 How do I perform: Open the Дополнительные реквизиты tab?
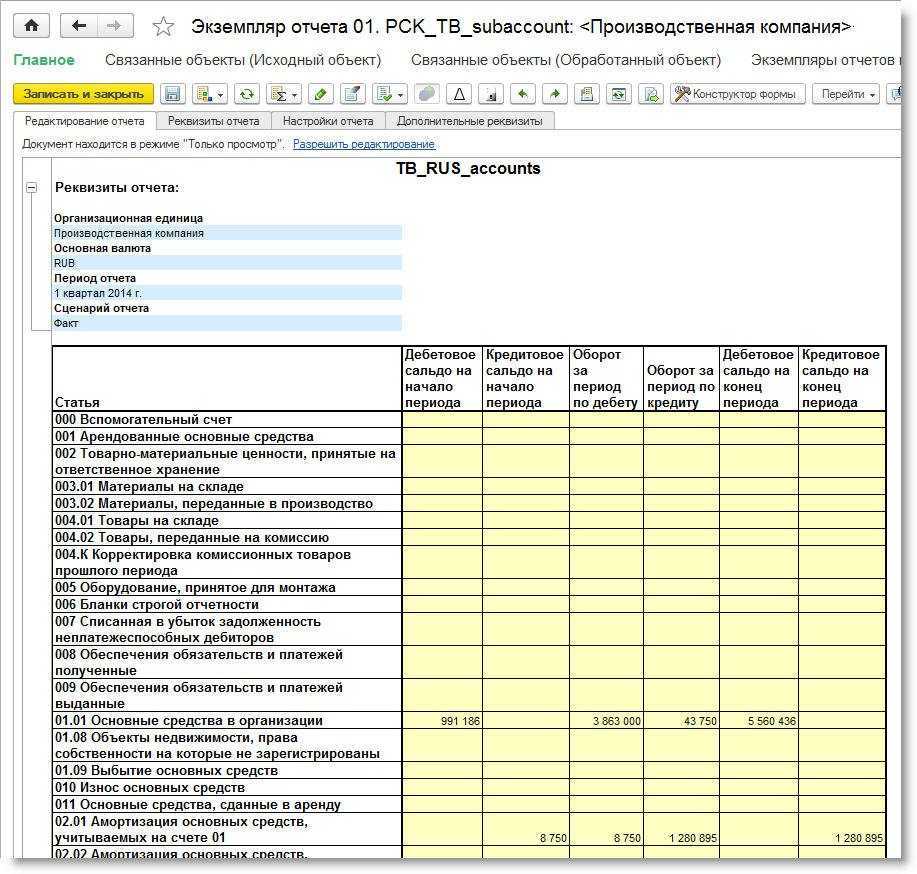pos(469,121)
